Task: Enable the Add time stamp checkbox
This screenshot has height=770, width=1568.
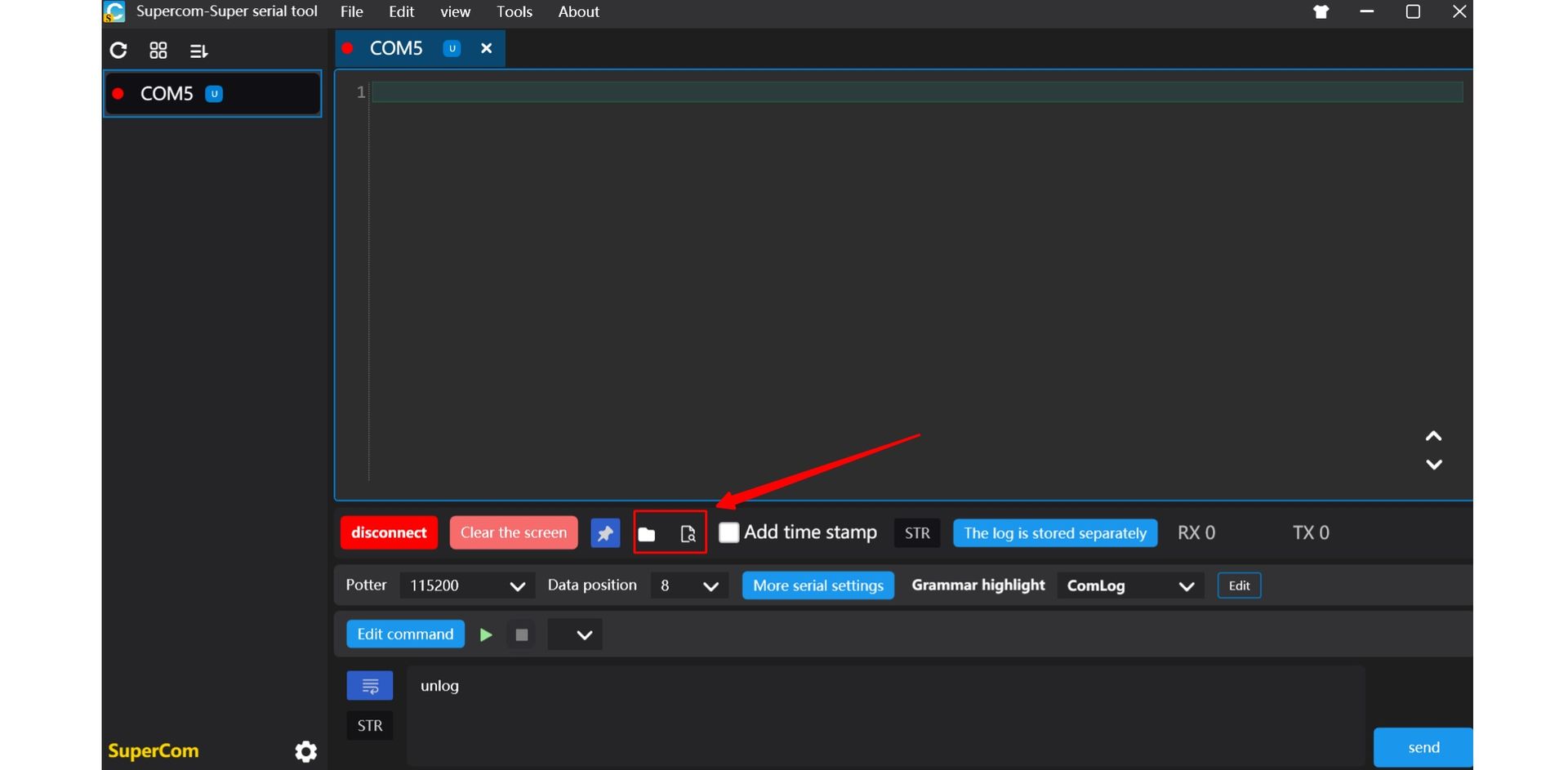Action: [x=728, y=532]
